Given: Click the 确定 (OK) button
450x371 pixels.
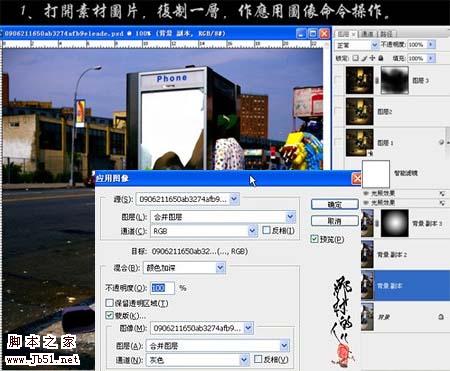Looking at the screenshot, I should [334, 204].
